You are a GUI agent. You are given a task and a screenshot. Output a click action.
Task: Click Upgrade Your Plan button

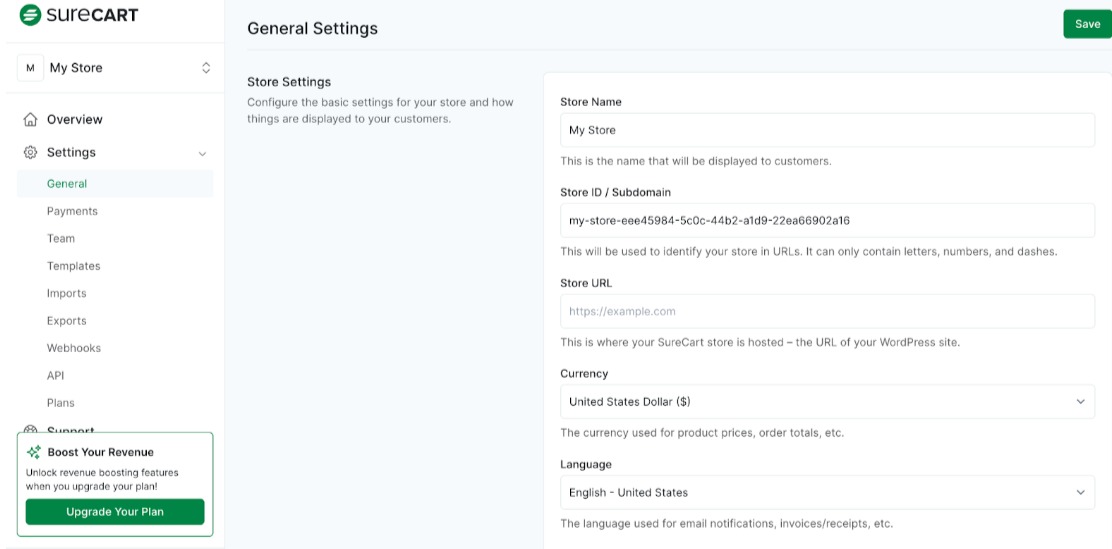coord(115,511)
